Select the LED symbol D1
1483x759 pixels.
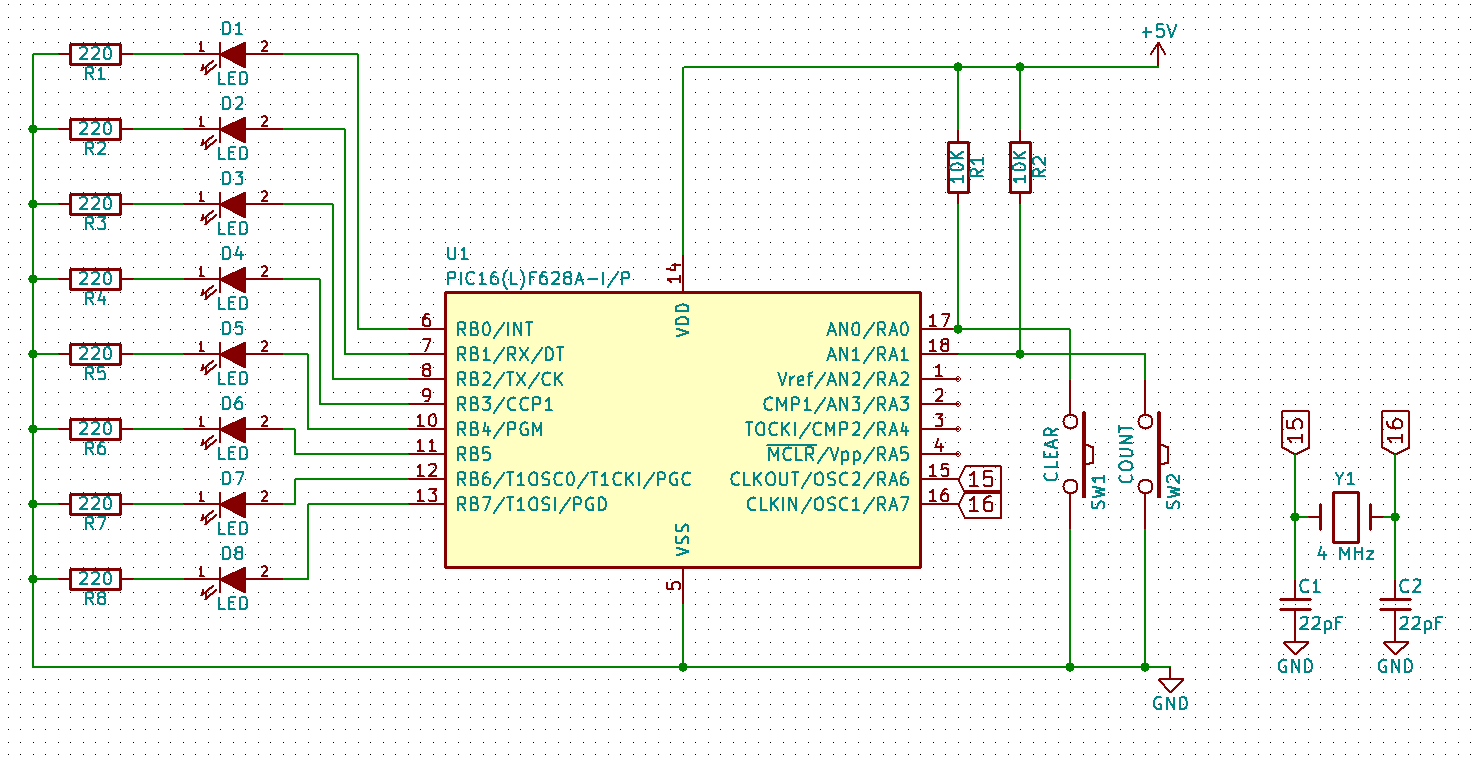pos(232,54)
